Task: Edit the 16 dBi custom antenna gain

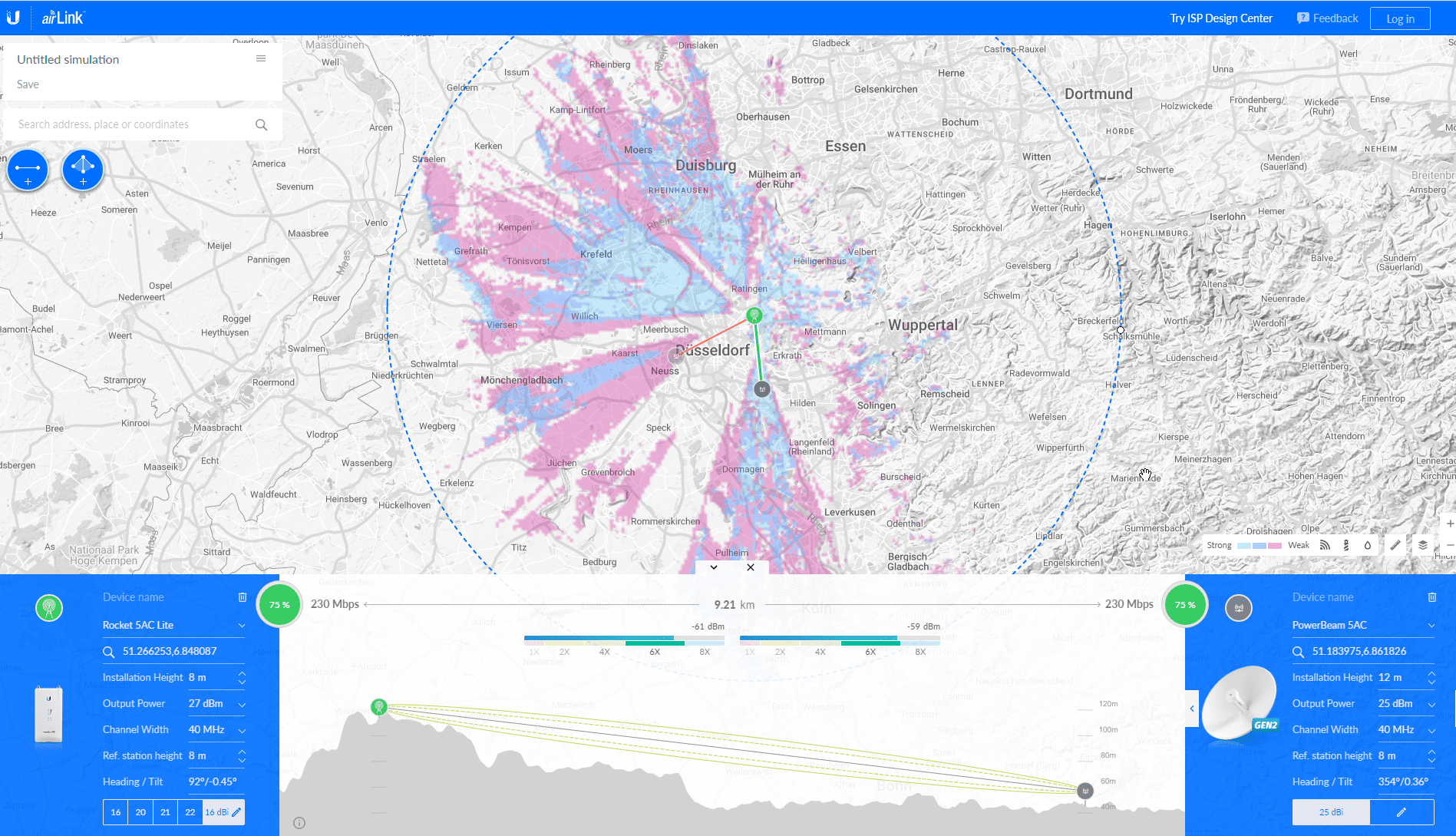Action: 223,812
